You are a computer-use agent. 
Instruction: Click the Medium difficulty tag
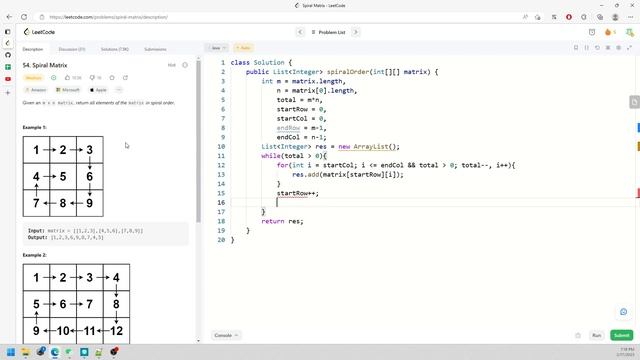pyautogui.click(x=33, y=78)
